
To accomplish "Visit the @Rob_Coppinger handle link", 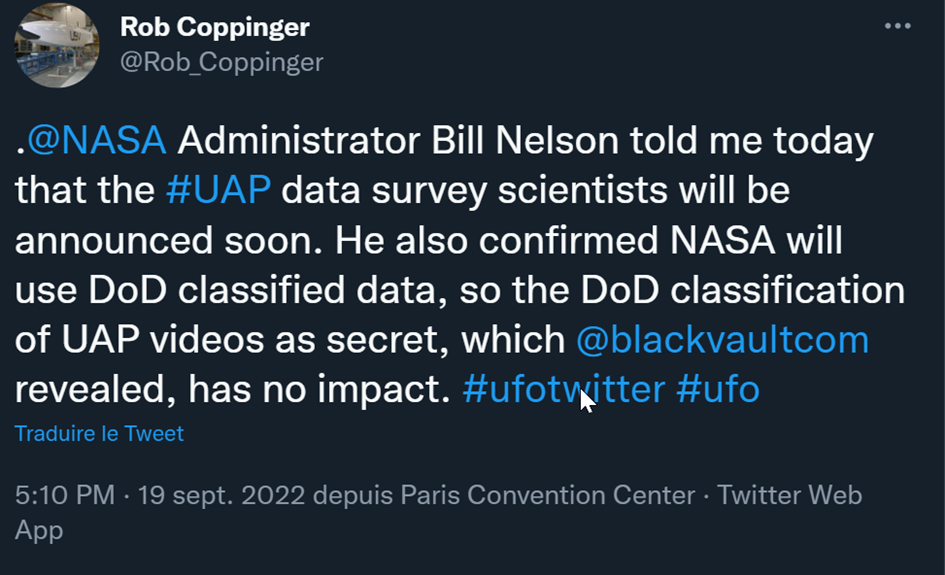I will (x=222, y=62).
